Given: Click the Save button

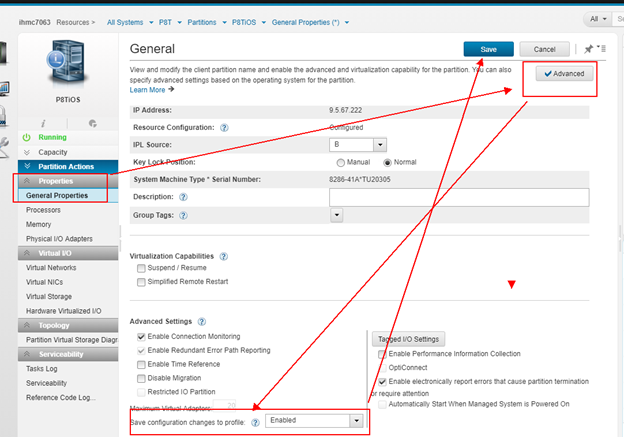Looking at the screenshot, I should pyautogui.click(x=488, y=49).
